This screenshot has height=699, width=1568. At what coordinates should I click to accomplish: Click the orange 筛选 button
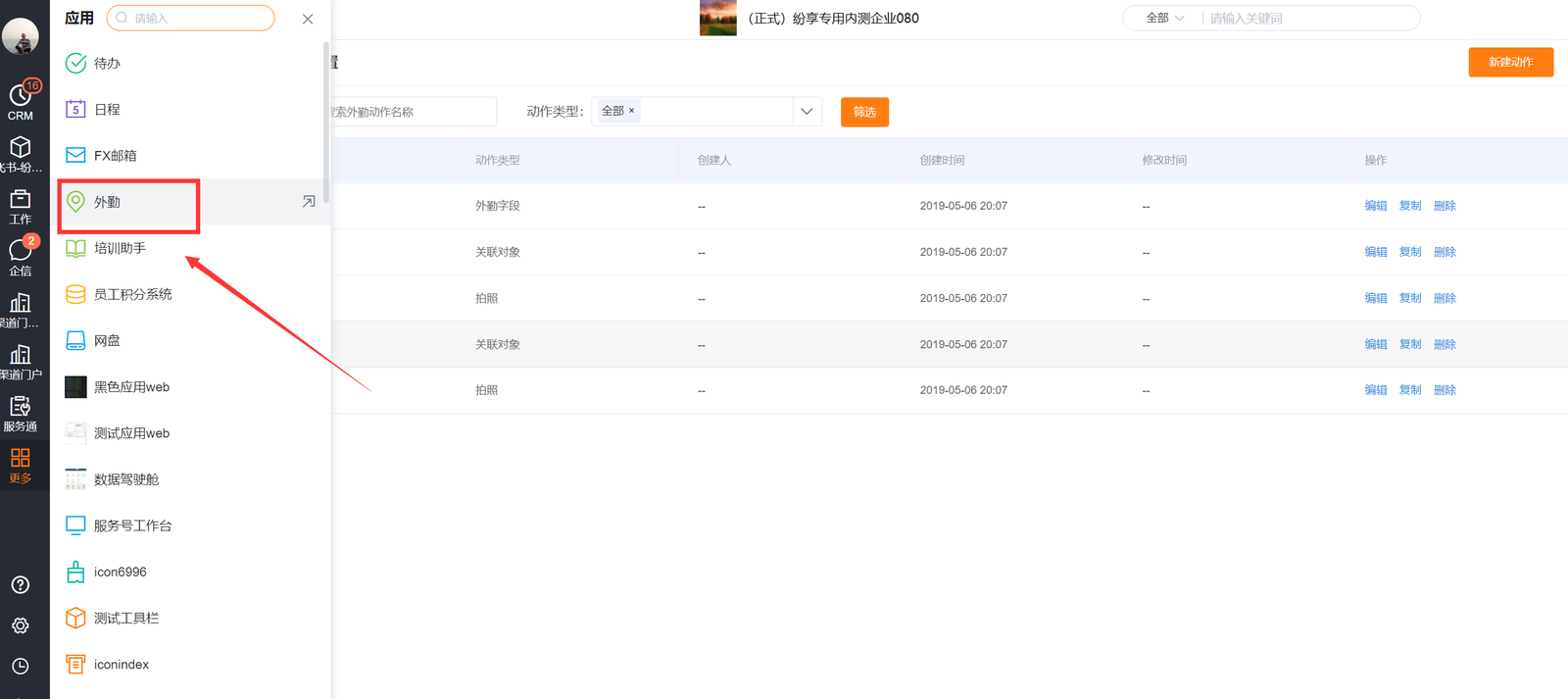point(864,112)
